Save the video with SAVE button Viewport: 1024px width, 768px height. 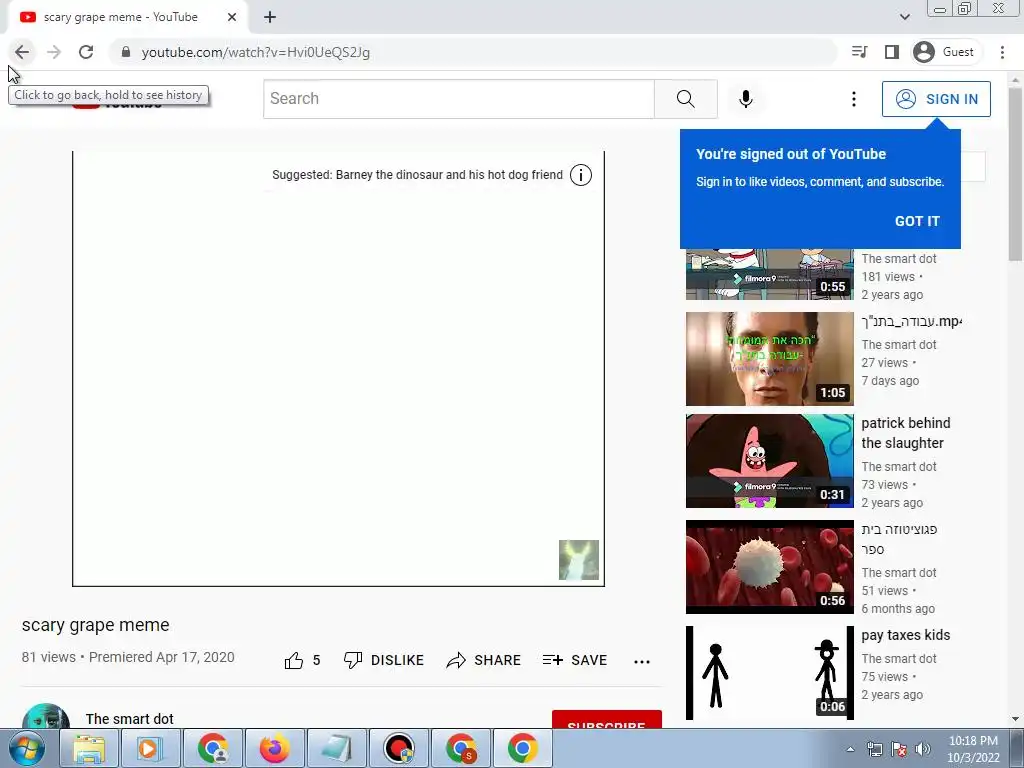(x=575, y=660)
